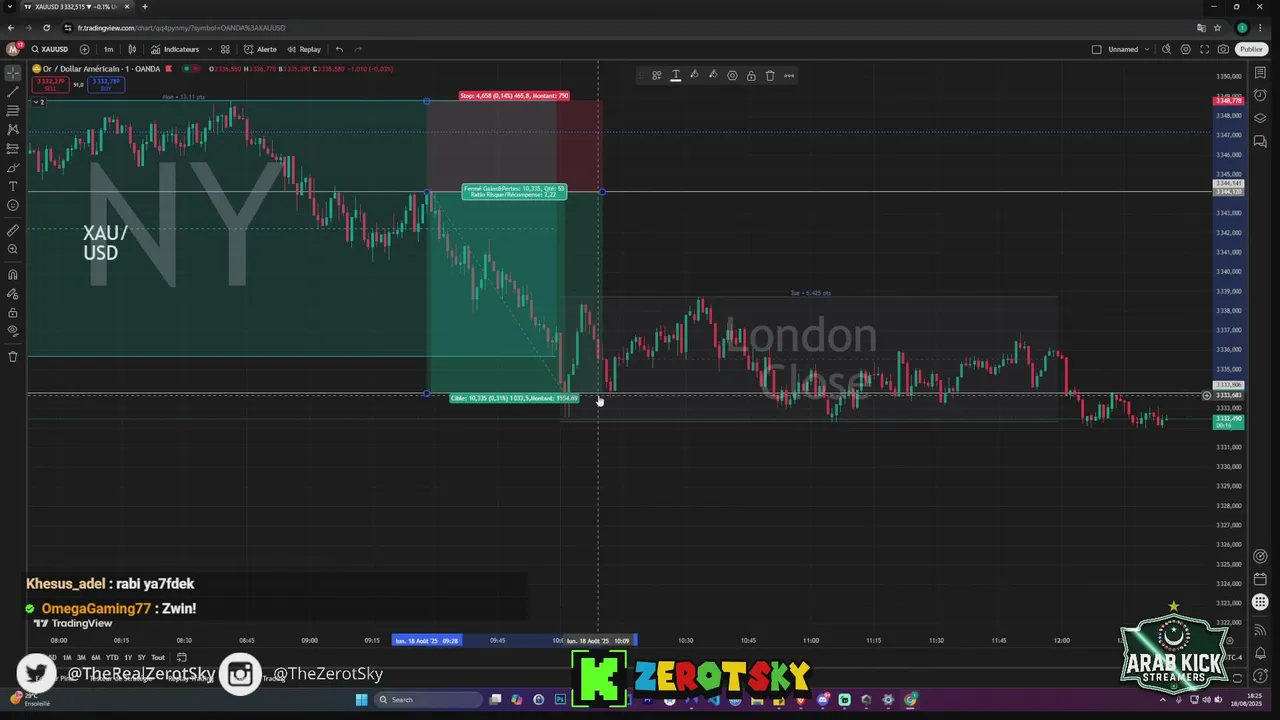Open the quick search icon in top bar

click(x=1166, y=49)
